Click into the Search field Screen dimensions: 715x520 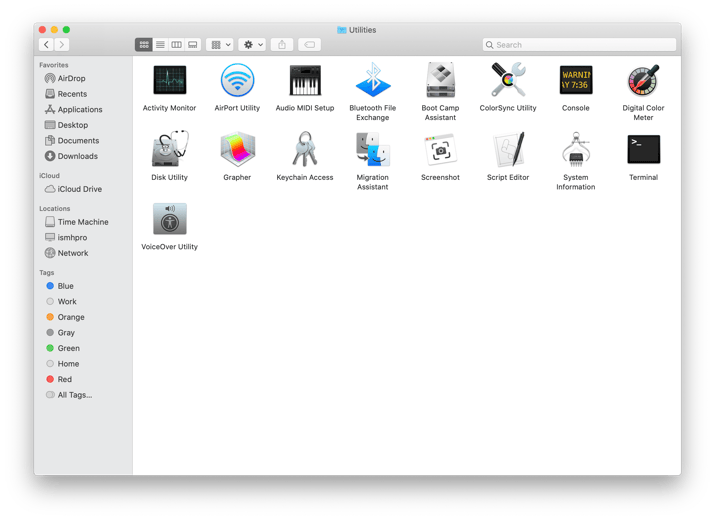point(579,45)
